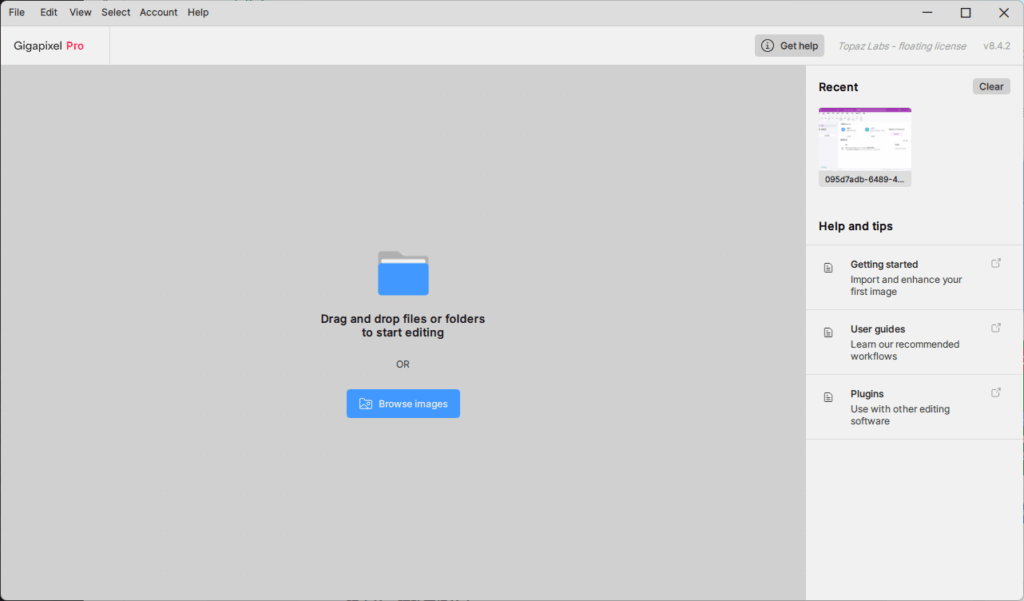The height and width of the screenshot is (601, 1024).
Task: Clear the Recent files list
Action: tap(991, 87)
